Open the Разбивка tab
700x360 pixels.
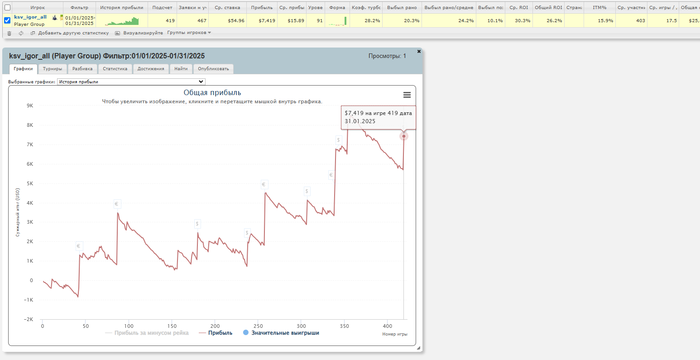tap(82, 69)
